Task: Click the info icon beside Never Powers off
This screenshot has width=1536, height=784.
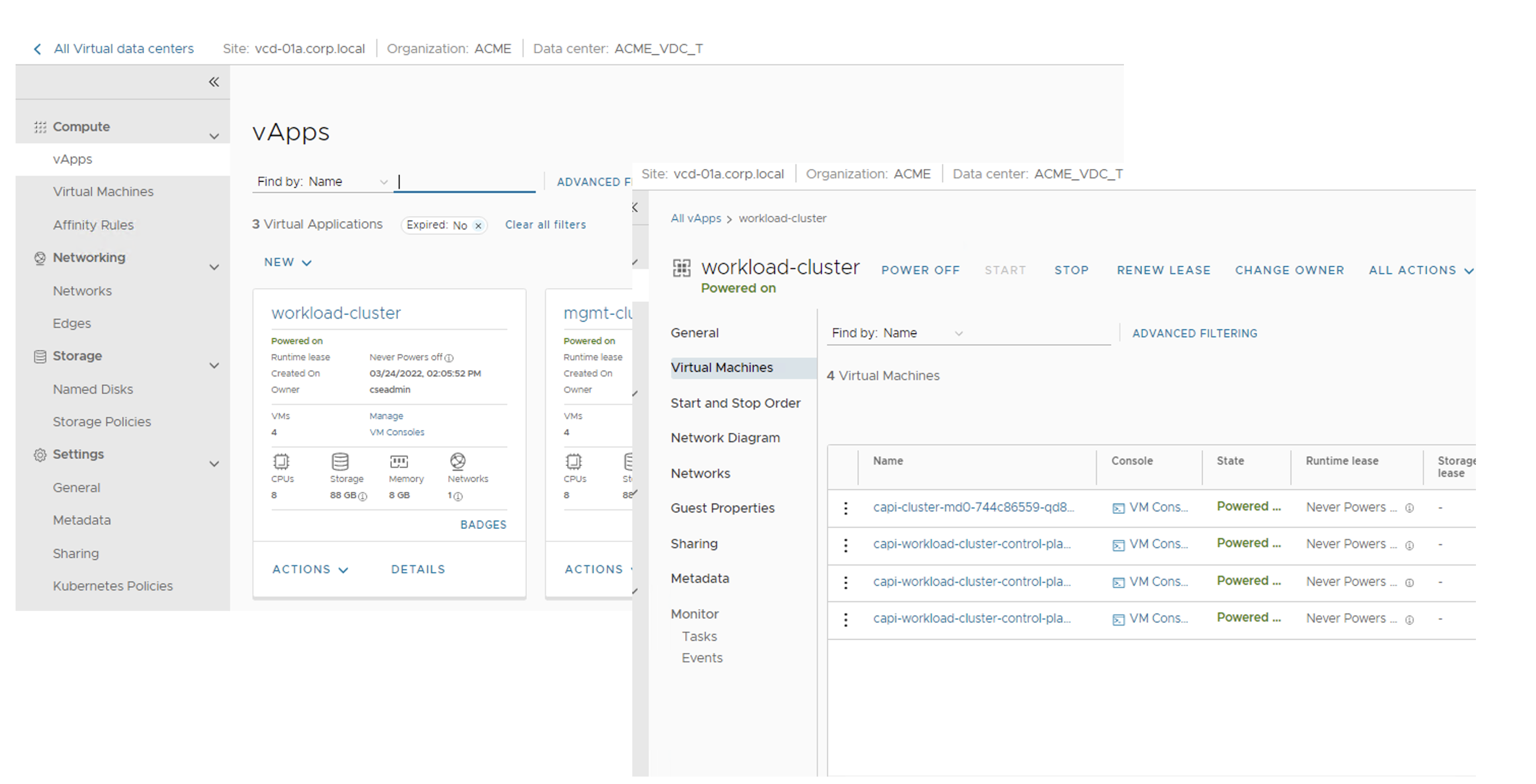Action: [449, 358]
